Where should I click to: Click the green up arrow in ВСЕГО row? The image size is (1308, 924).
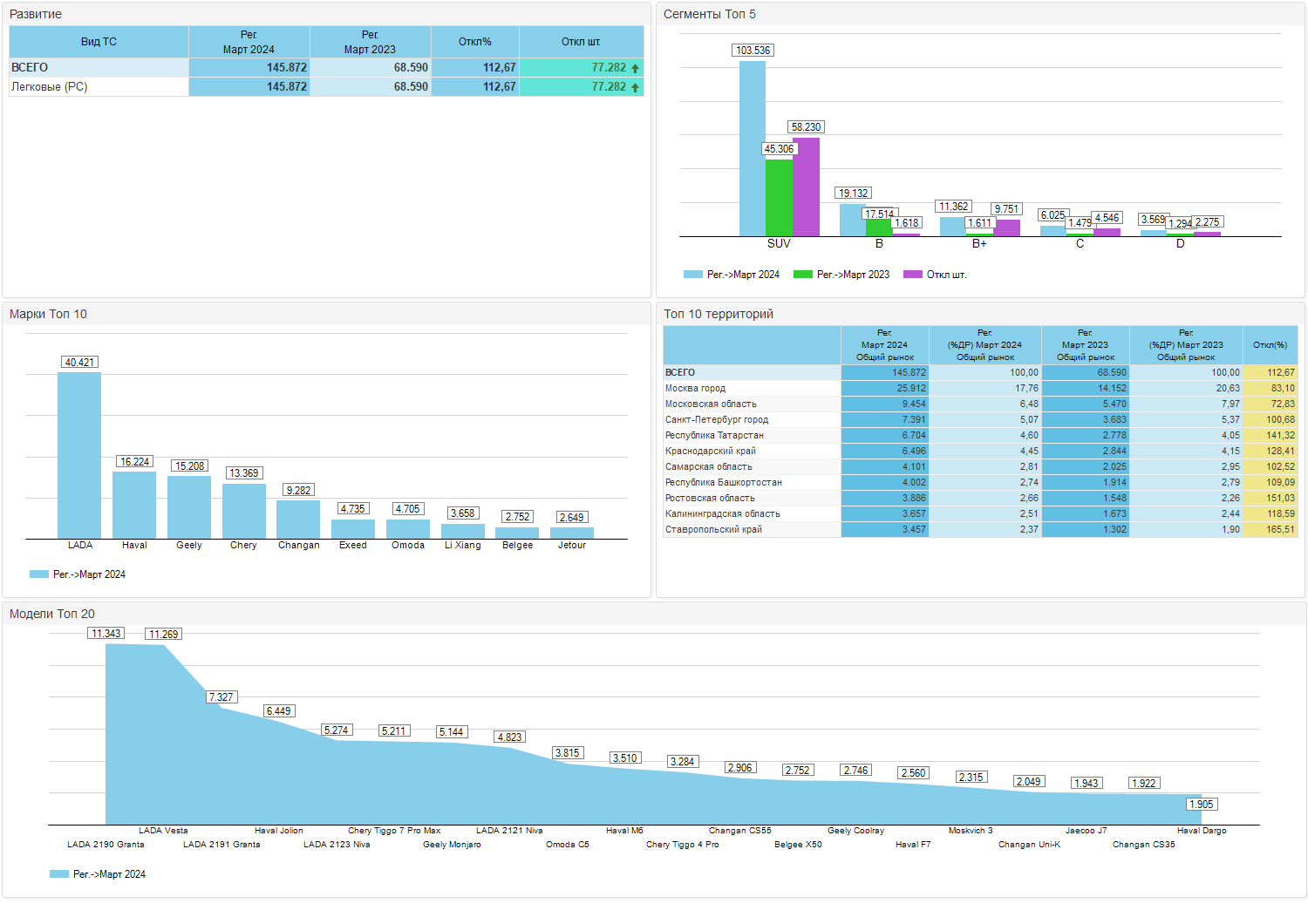click(x=635, y=68)
